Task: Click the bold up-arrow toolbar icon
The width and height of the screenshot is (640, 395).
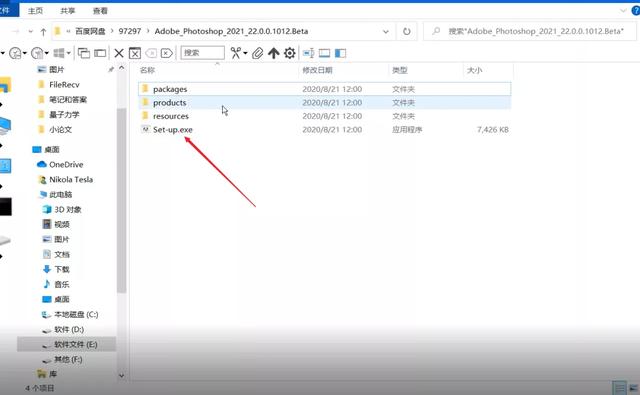Action: click(x=273, y=53)
